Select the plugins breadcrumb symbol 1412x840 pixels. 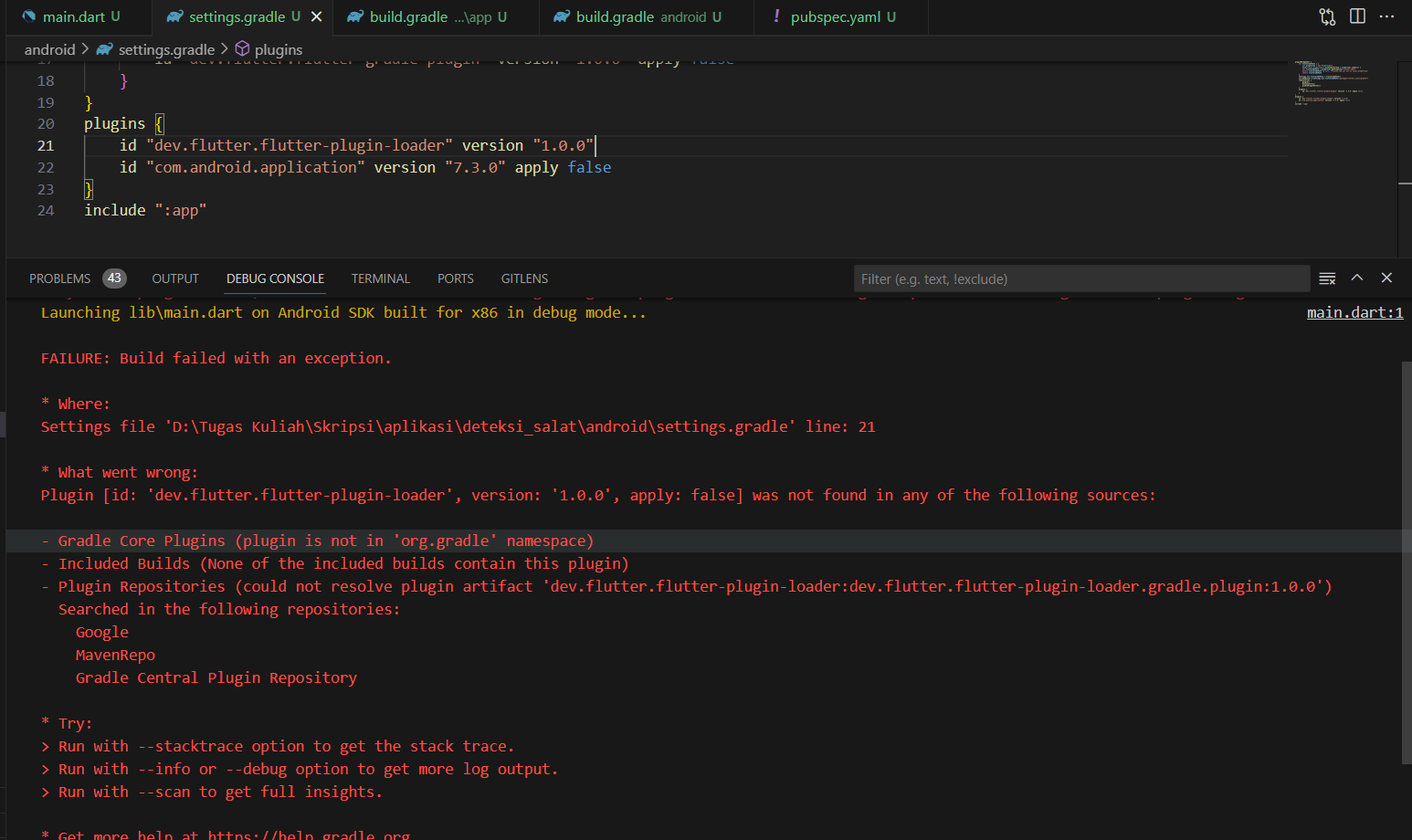(279, 49)
